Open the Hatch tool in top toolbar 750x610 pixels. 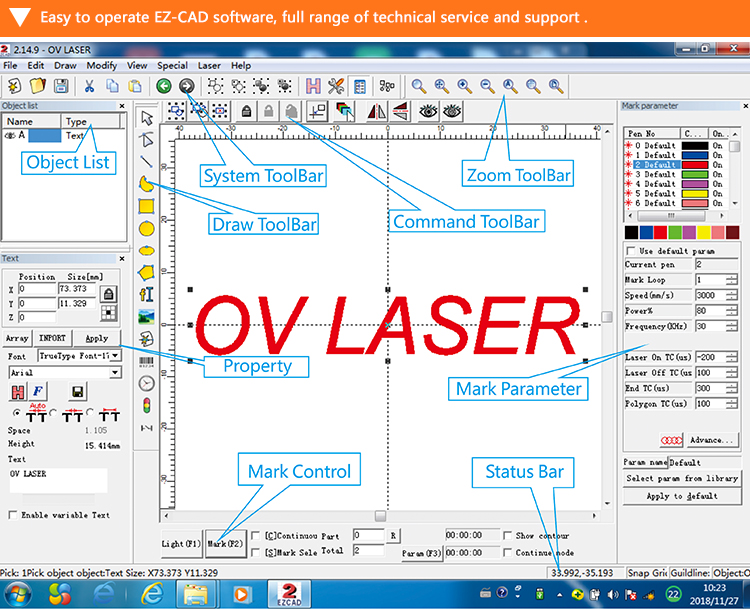coord(313,86)
